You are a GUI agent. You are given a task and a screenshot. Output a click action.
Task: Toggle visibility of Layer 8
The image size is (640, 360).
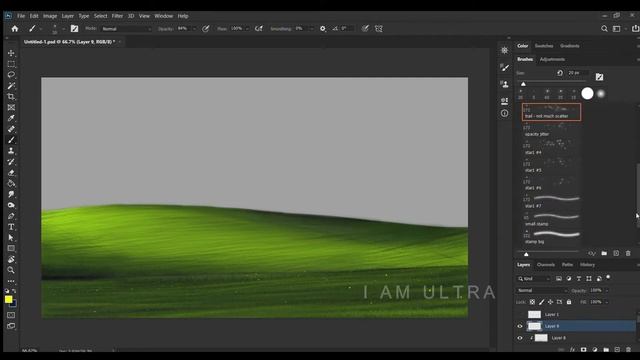pyautogui.click(x=520, y=338)
